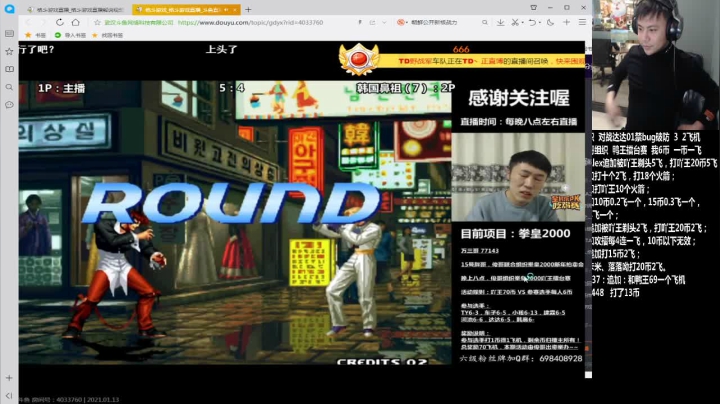Click the "666" danmaku comment
Screen dimensions: 720x404
point(461,49)
